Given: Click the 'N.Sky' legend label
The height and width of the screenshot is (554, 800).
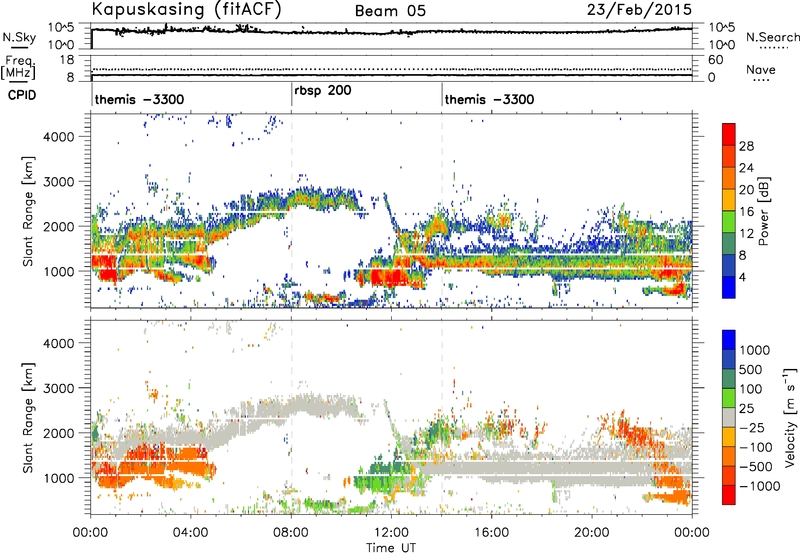Looking at the screenshot, I should point(19,37).
